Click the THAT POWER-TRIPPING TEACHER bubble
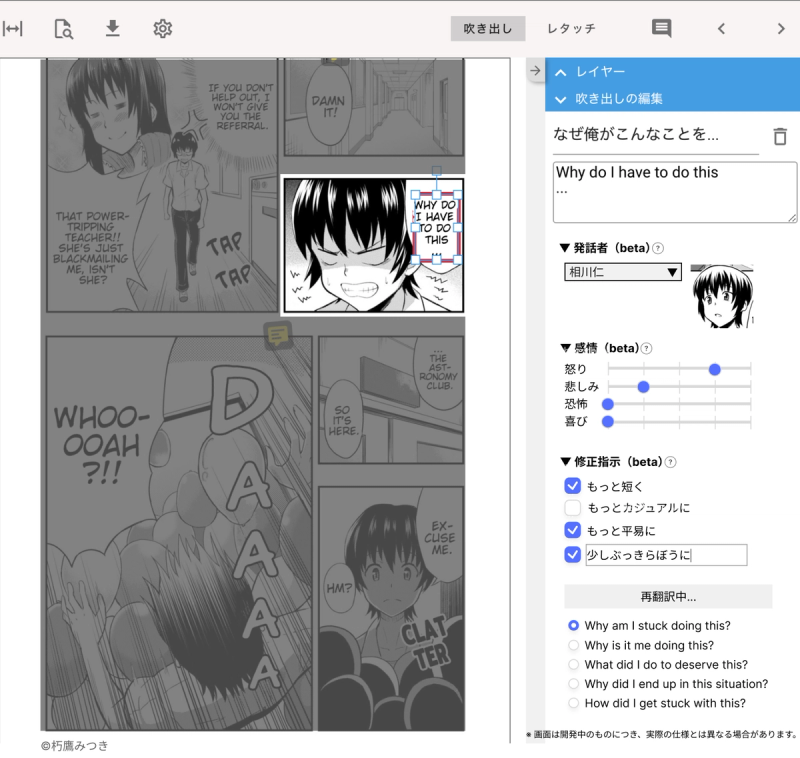The height and width of the screenshot is (758, 800). (91, 248)
